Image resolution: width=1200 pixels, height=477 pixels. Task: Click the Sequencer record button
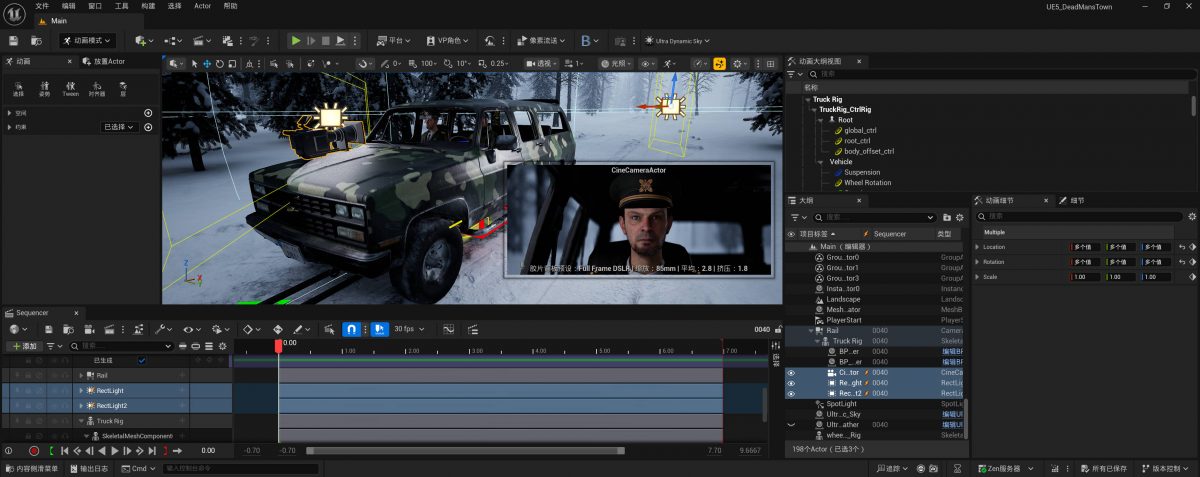[33, 451]
